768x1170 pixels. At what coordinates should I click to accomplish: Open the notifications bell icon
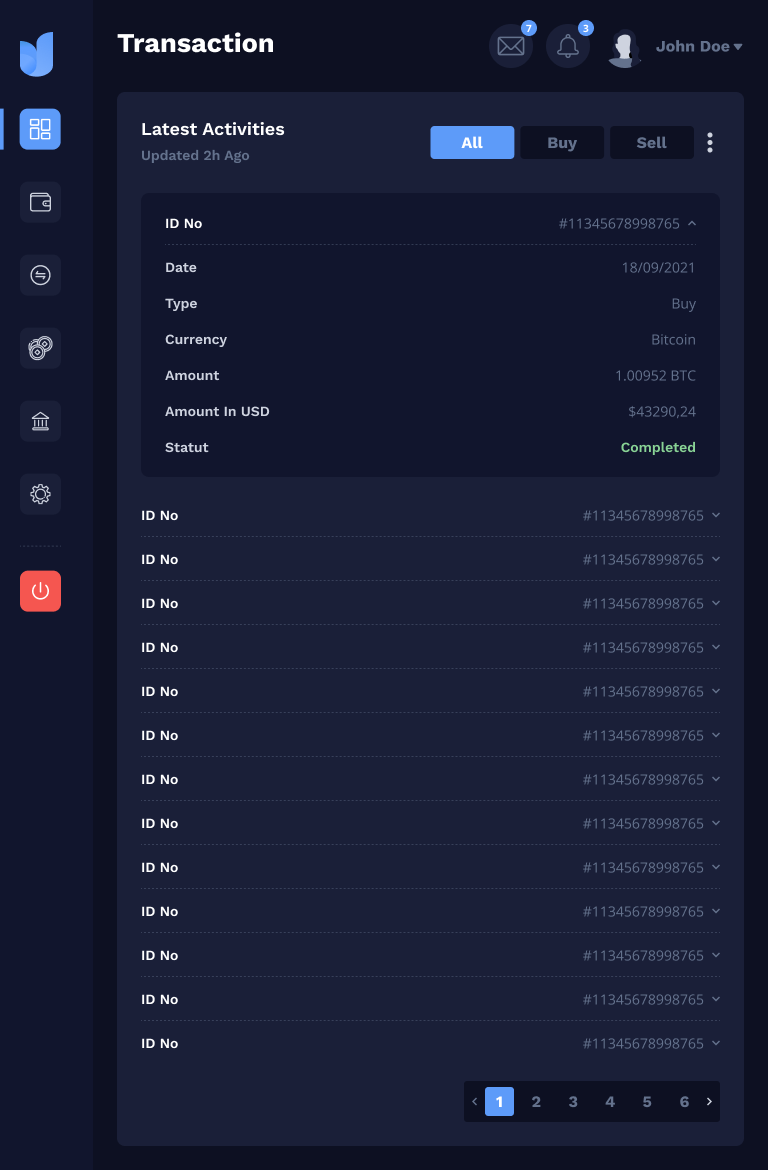coord(568,46)
